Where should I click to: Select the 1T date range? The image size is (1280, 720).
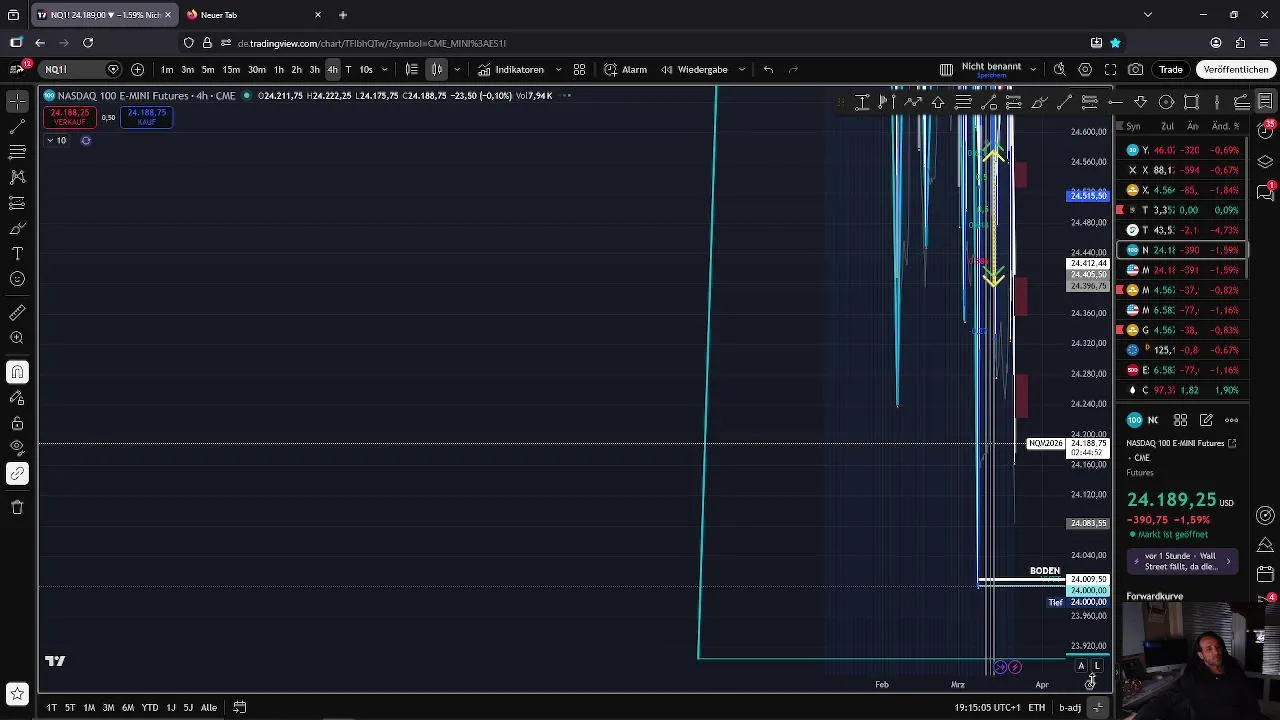[x=51, y=707]
